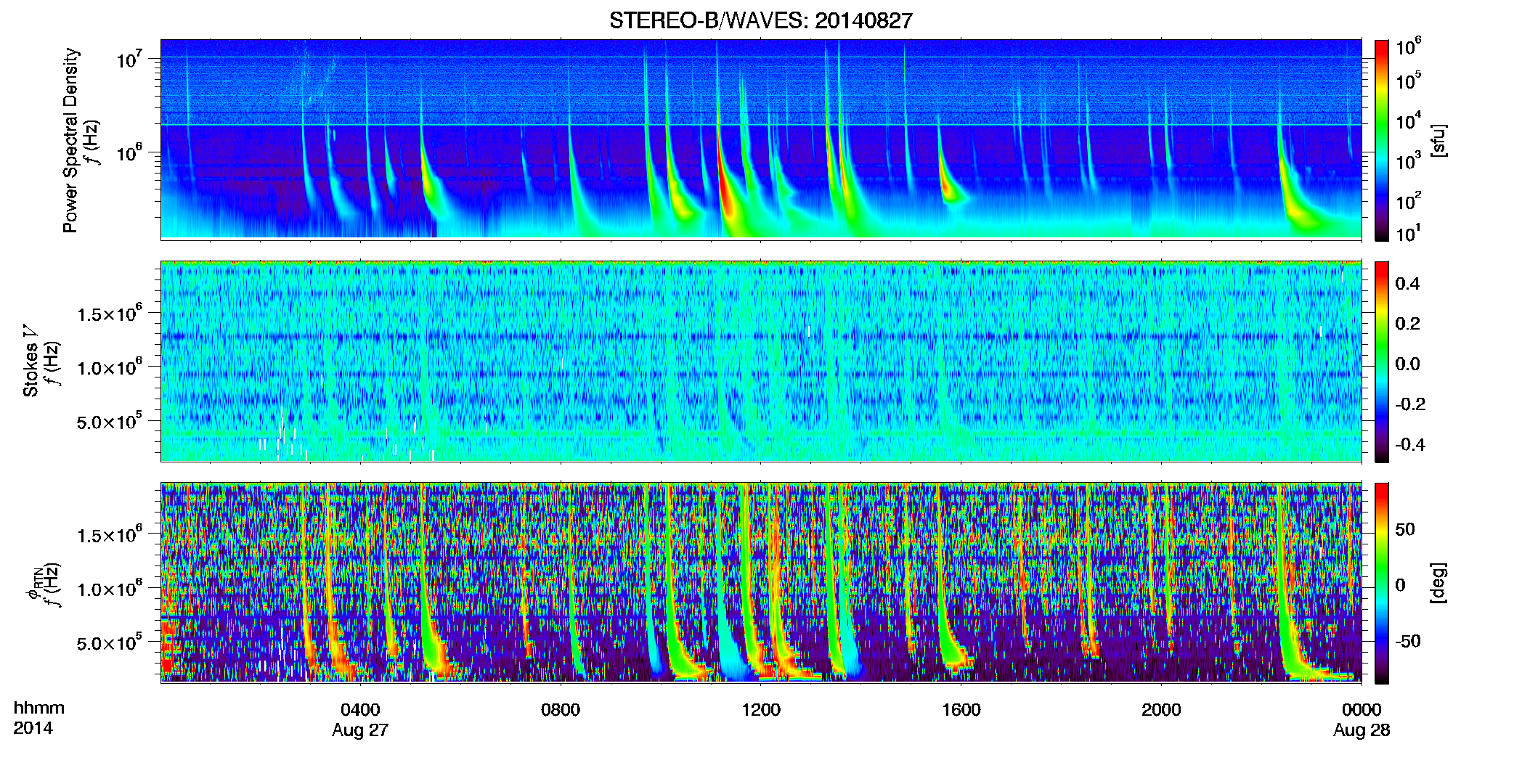The height and width of the screenshot is (784, 1522).
Task: Click the 10^4 value on the sfu colorbar
Action: [x=1408, y=121]
